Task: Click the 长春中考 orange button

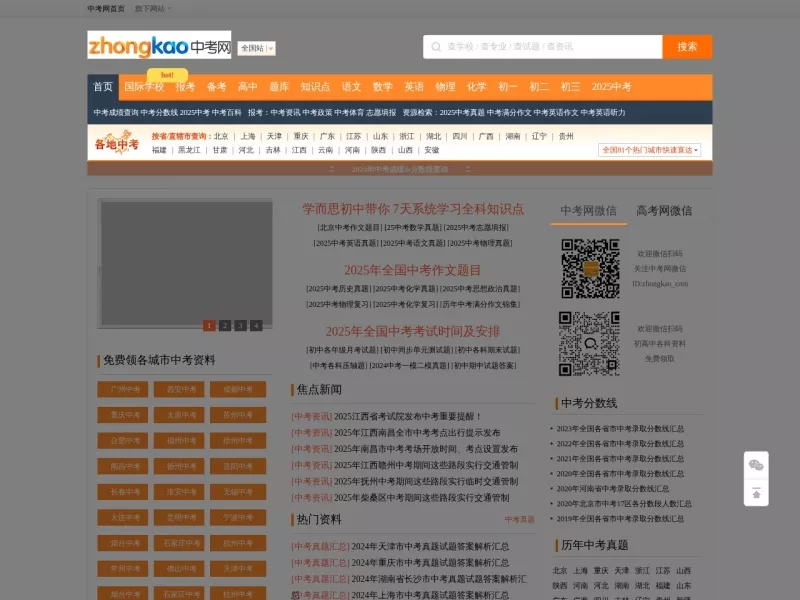Action: point(123,492)
